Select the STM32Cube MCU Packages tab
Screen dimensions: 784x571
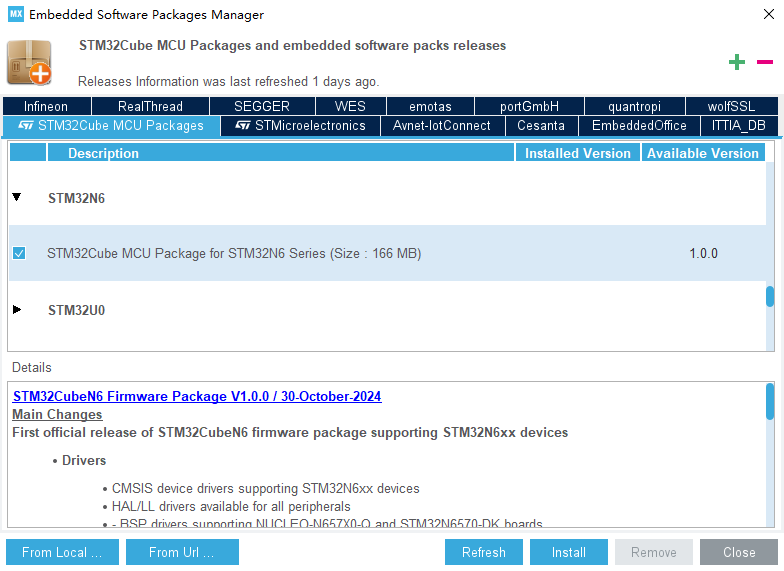112,126
